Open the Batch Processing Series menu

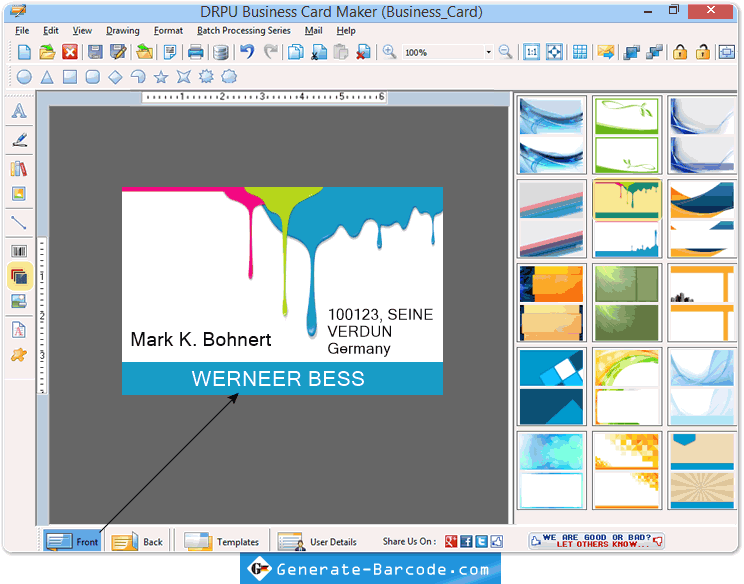point(244,30)
